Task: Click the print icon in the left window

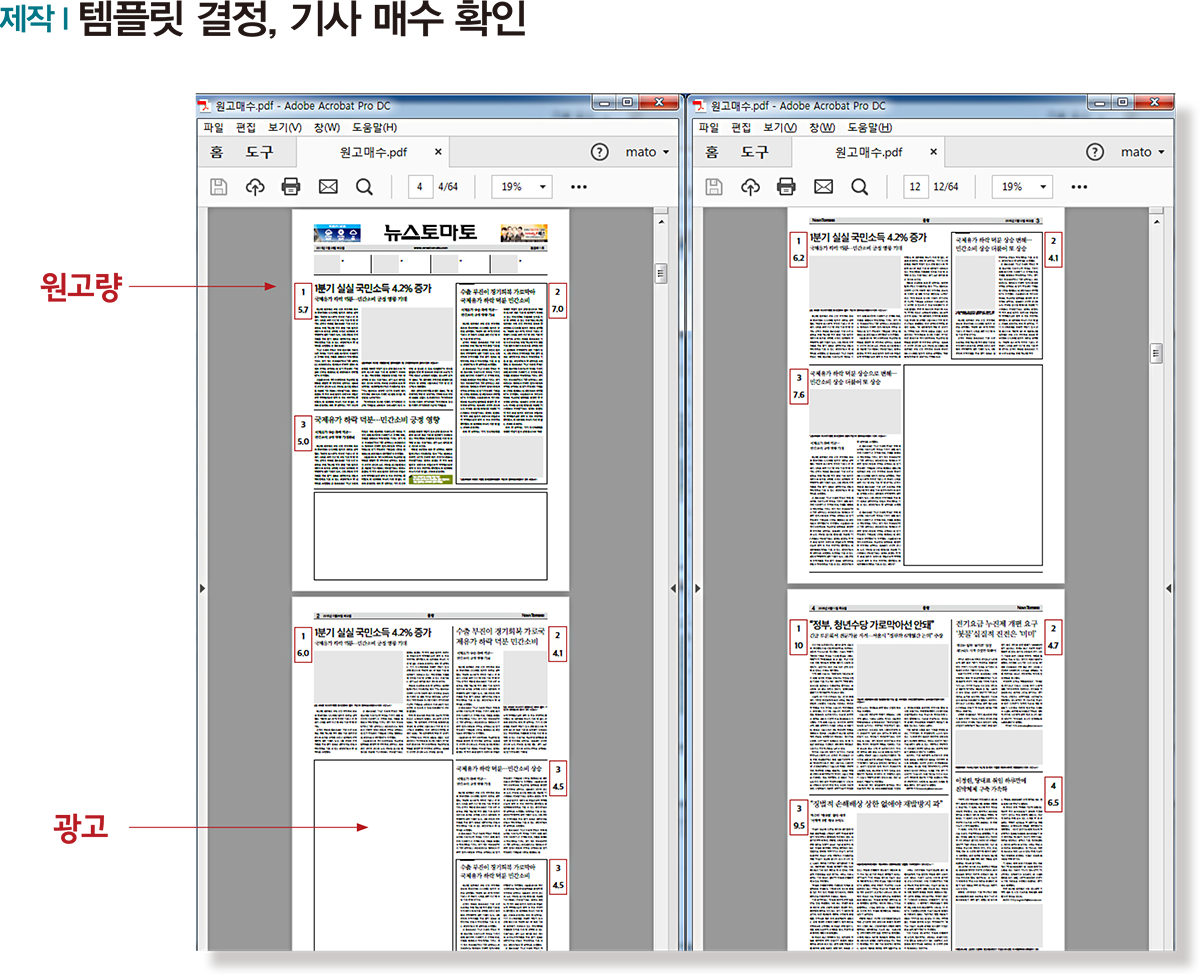Action: tap(291, 187)
